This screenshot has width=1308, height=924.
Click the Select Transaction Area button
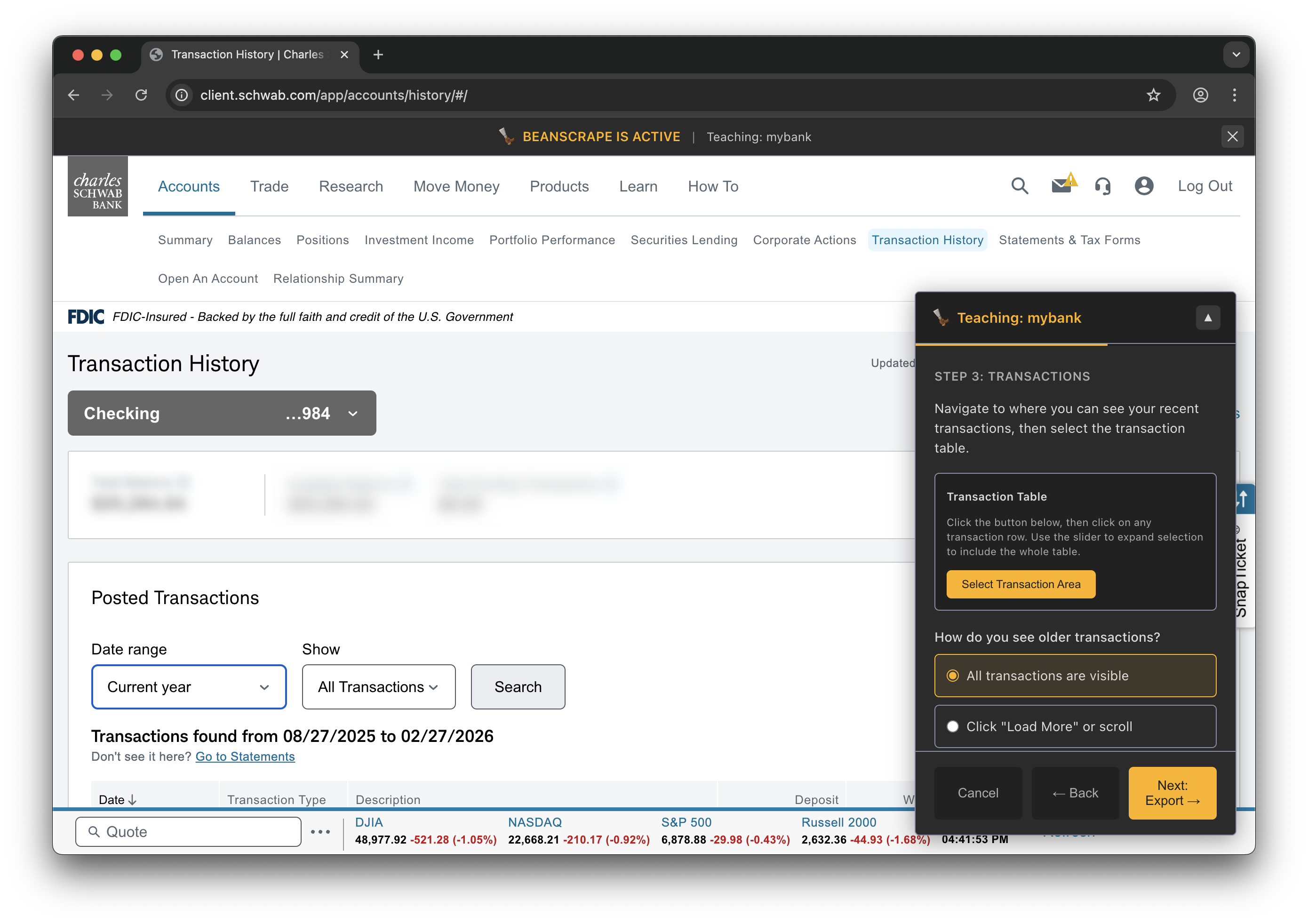pyautogui.click(x=1021, y=584)
